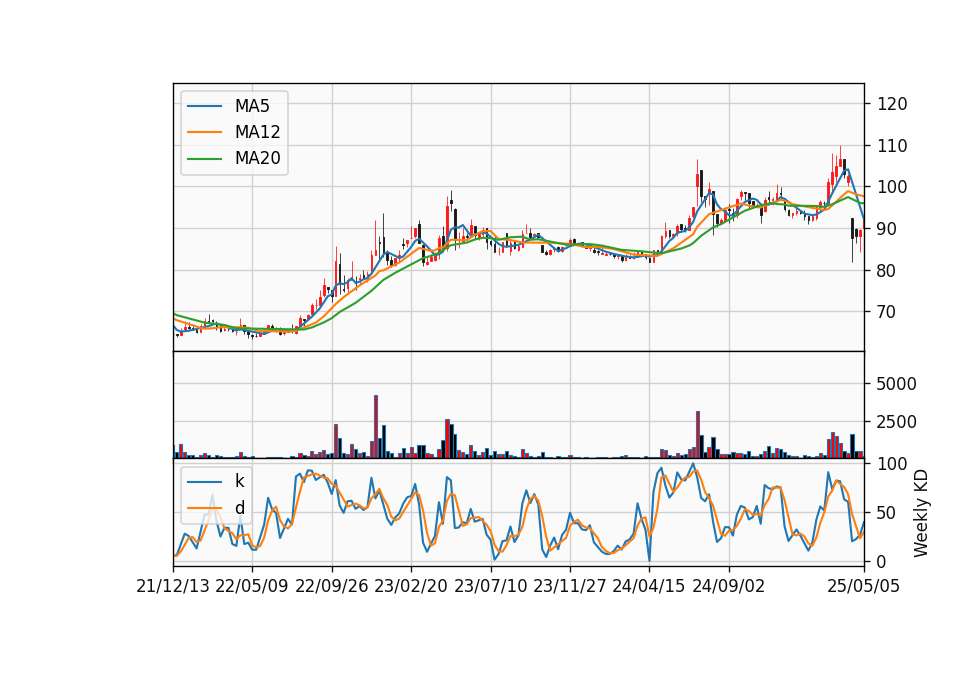
Task: Click the 22/09/26 date tick label
Action: (332, 586)
